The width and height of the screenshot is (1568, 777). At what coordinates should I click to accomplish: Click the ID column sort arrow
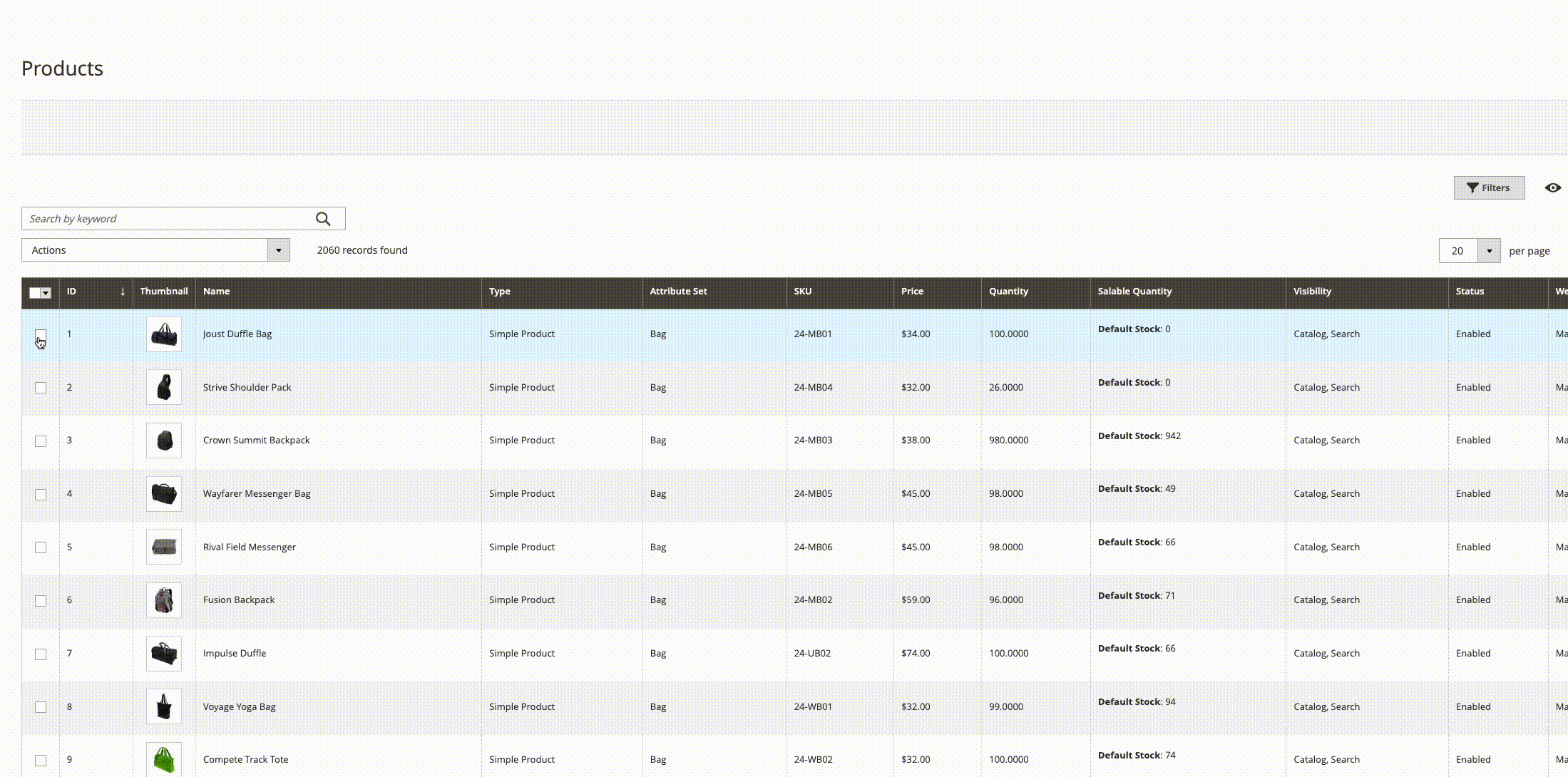[x=123, y=292]
